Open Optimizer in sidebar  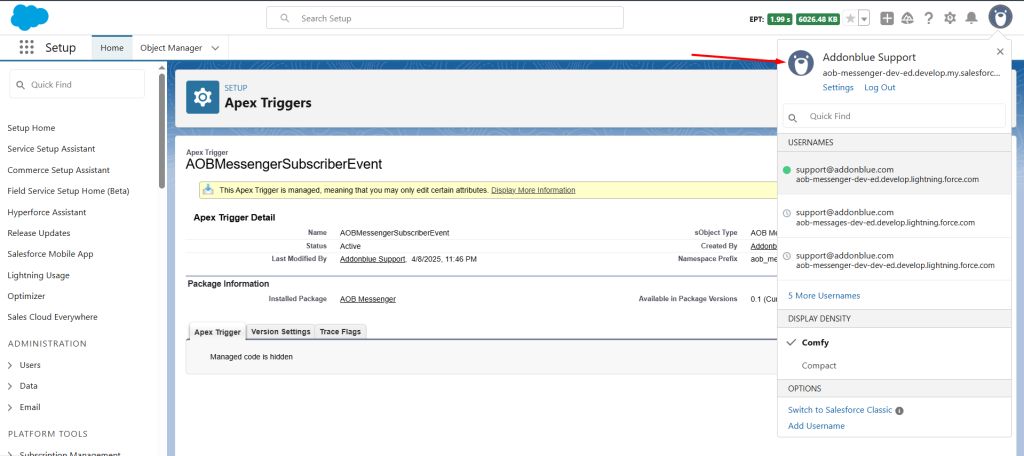26,296
